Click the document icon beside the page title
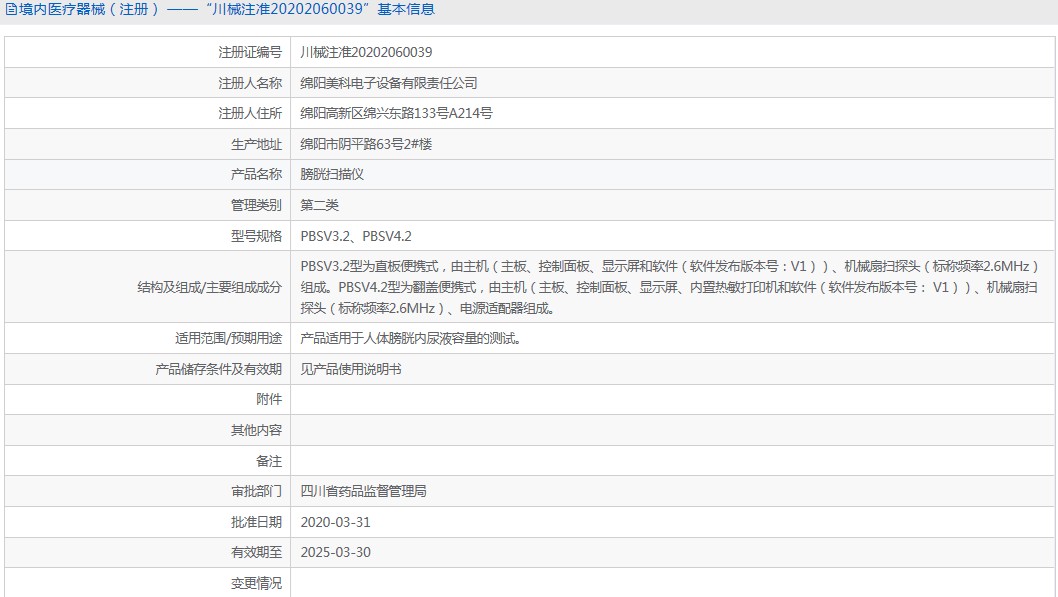 click(11, 9)
